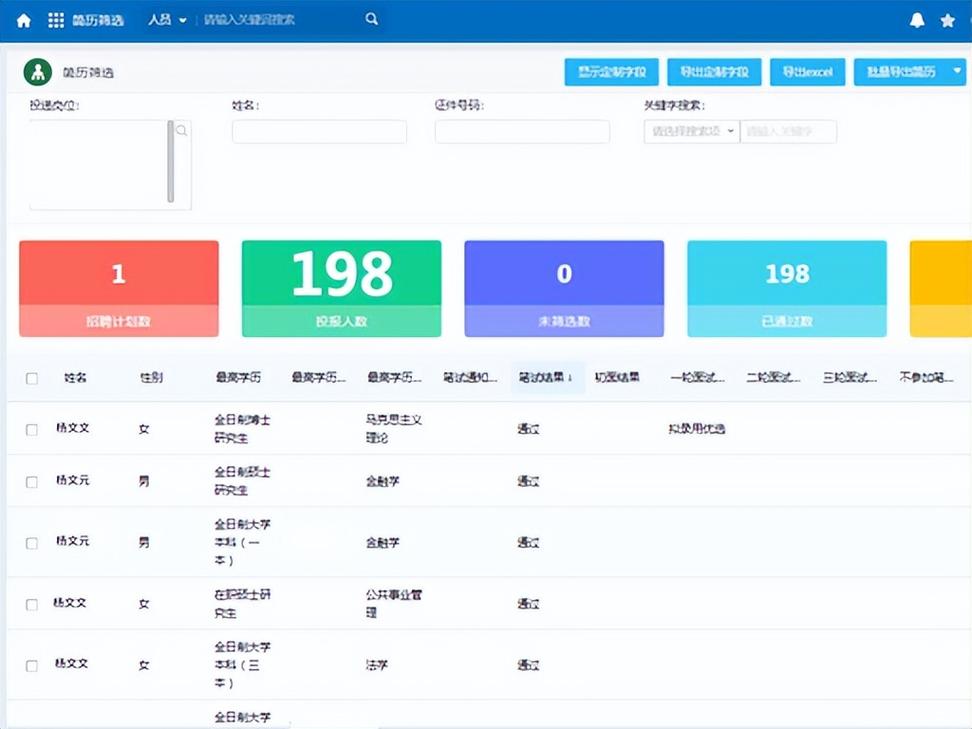Screen dimensions: 972x729
Task: Sort by the 姓名 column header
Action: coord(75,378)
